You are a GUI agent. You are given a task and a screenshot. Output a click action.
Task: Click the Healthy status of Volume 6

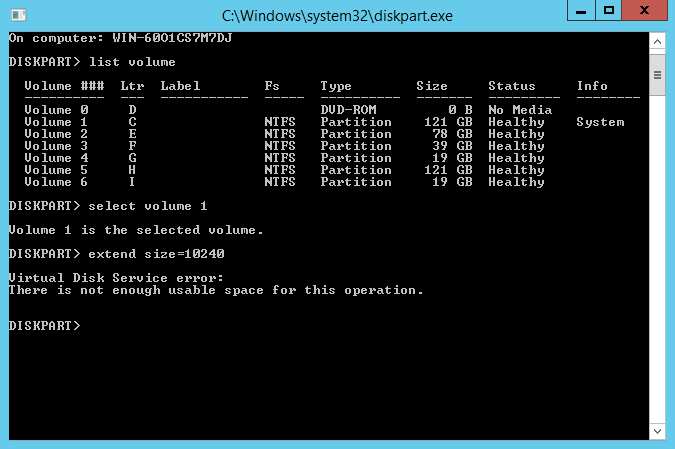(x=516, y=182)
